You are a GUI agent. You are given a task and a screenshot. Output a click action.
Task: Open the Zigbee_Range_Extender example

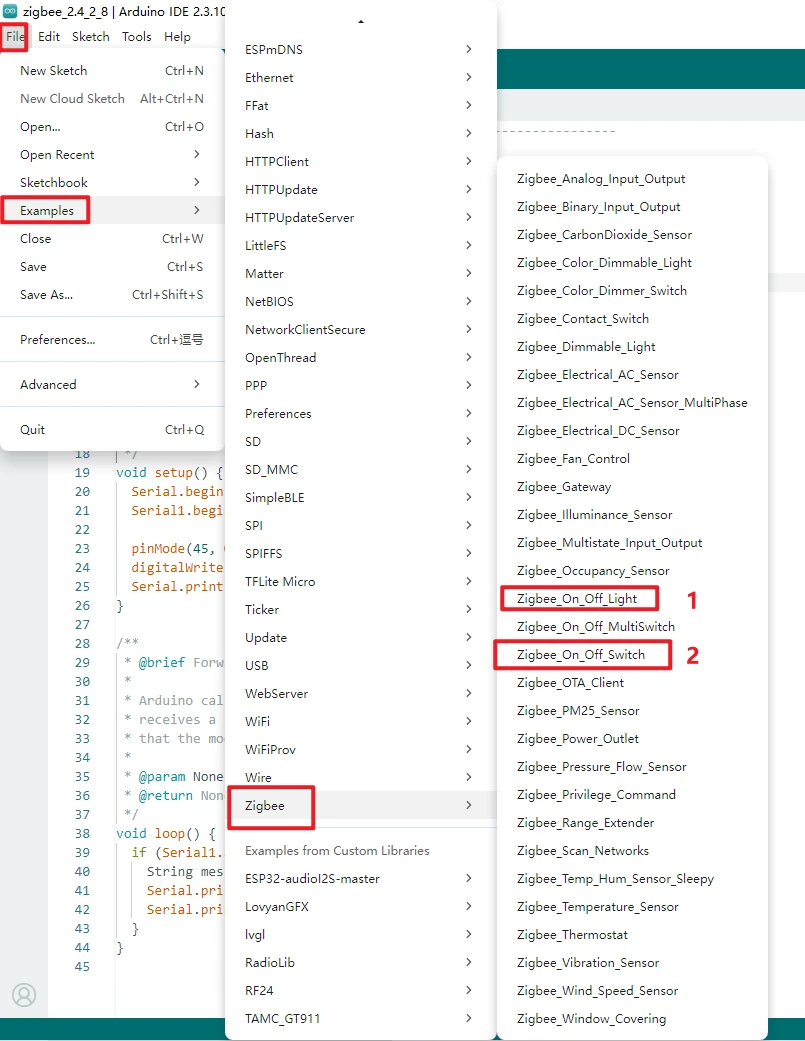point(632,823)
